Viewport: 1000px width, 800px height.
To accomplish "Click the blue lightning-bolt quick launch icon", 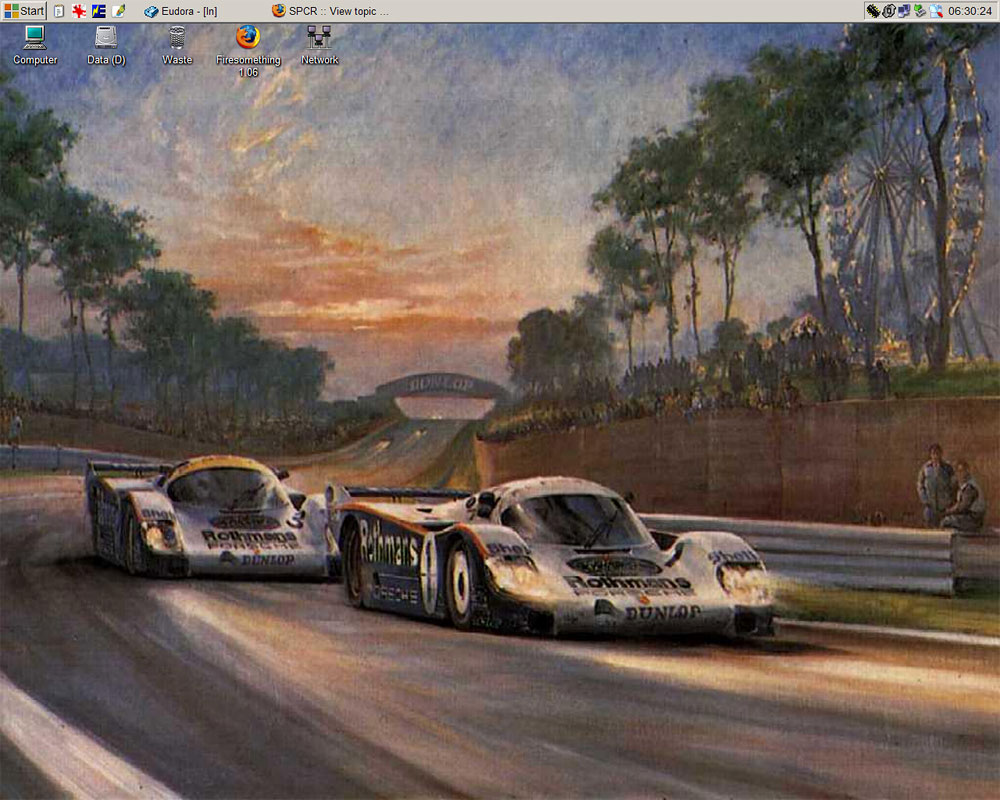I will 99,11.
